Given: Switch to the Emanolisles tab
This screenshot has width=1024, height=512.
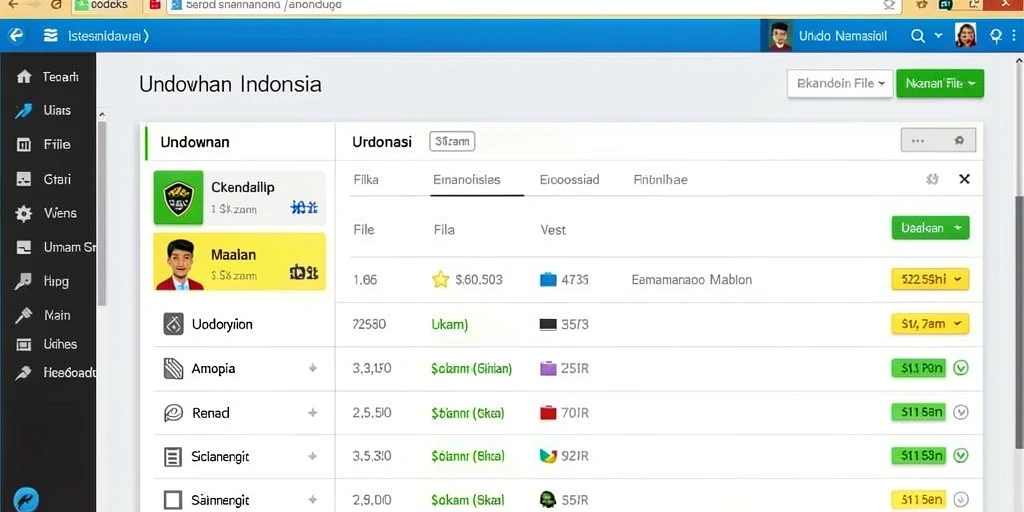Looking at the screenshot, I should pyautogui.click(x=467, y=180).
